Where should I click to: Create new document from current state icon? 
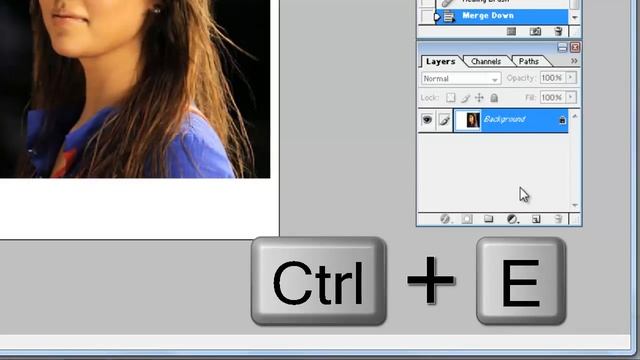[x=511, y=31]
